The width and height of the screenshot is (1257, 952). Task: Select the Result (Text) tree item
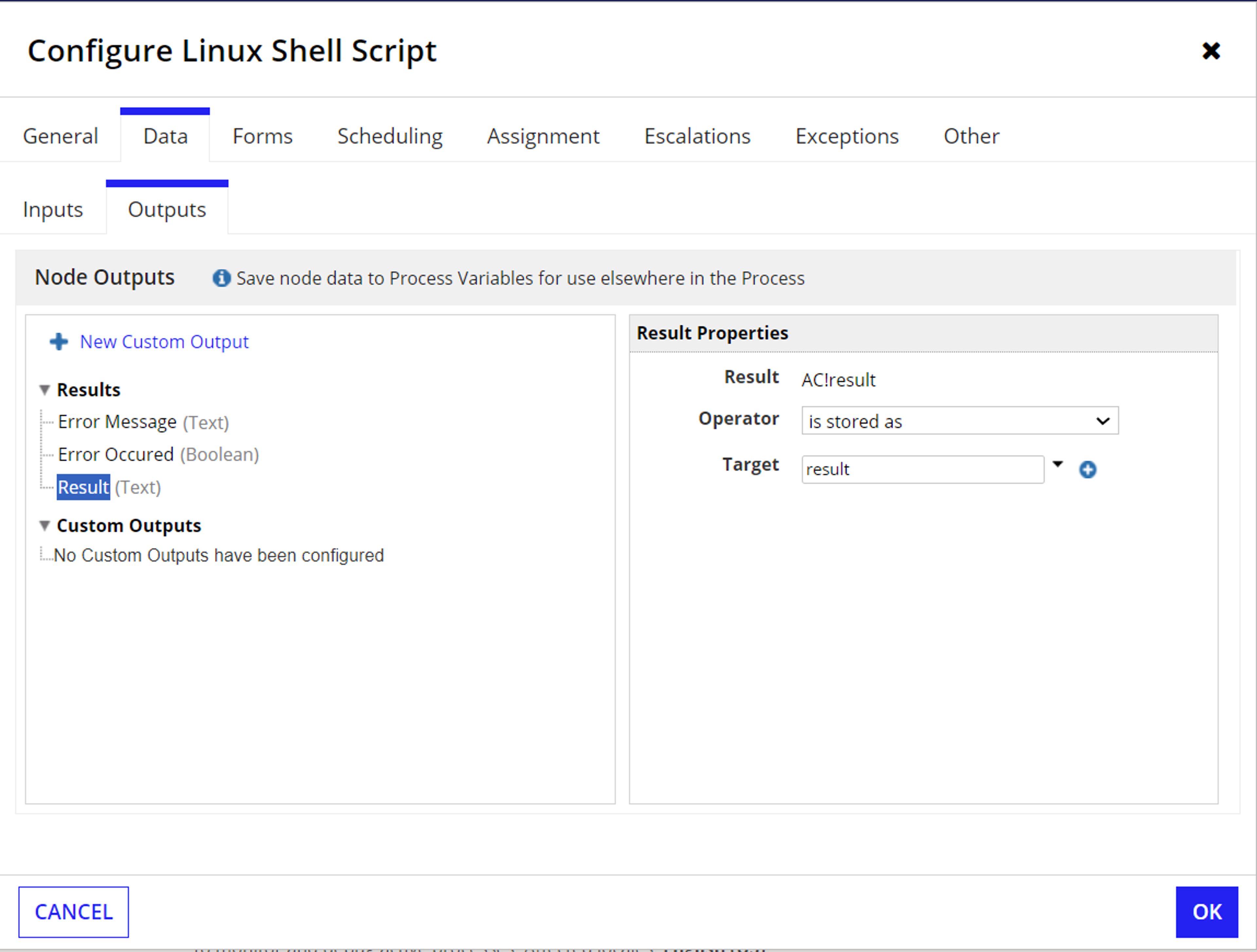(x=109, y=487)
